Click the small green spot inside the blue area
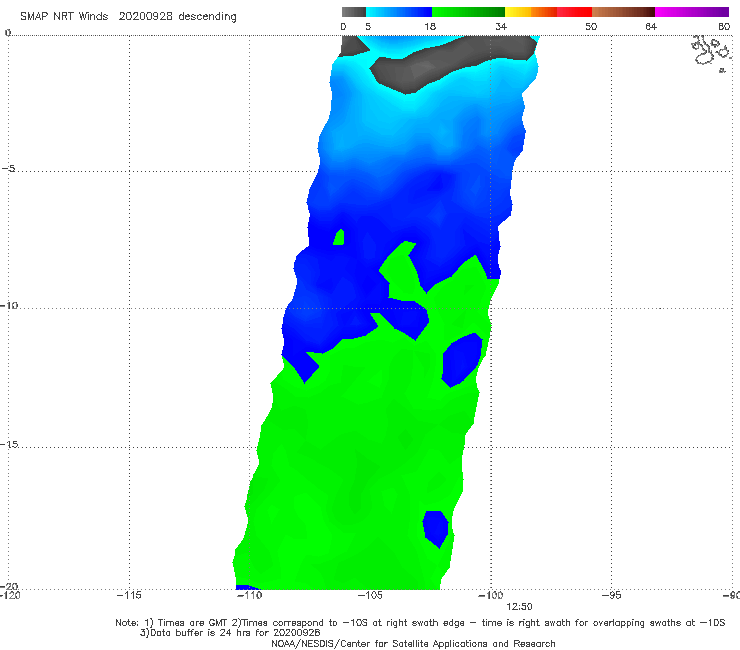740x650 pixels. click(339, 237)
